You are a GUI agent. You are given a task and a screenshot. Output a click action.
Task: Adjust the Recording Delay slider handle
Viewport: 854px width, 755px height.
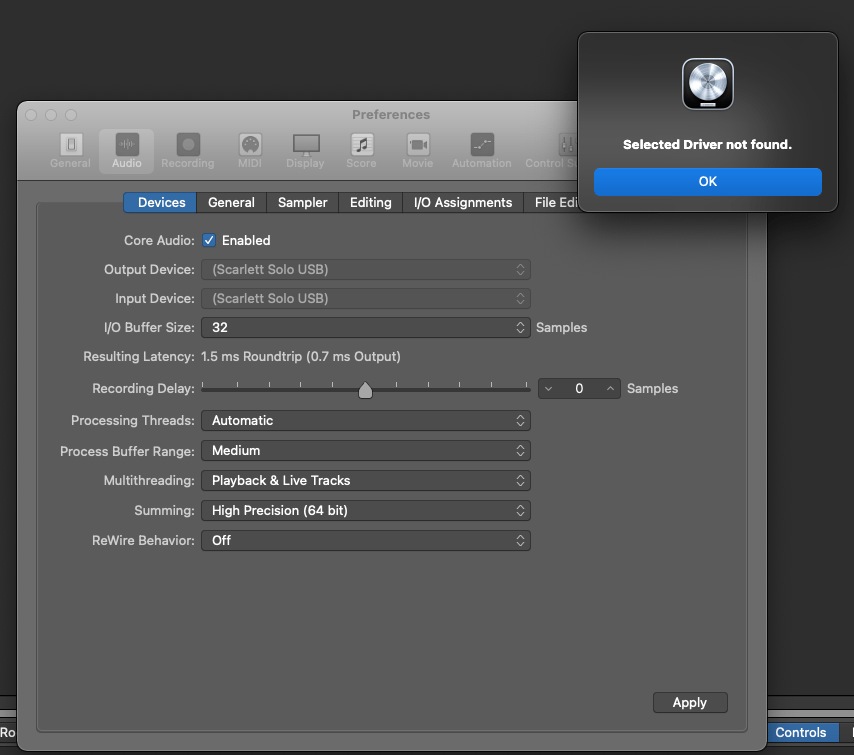(365, 389)
